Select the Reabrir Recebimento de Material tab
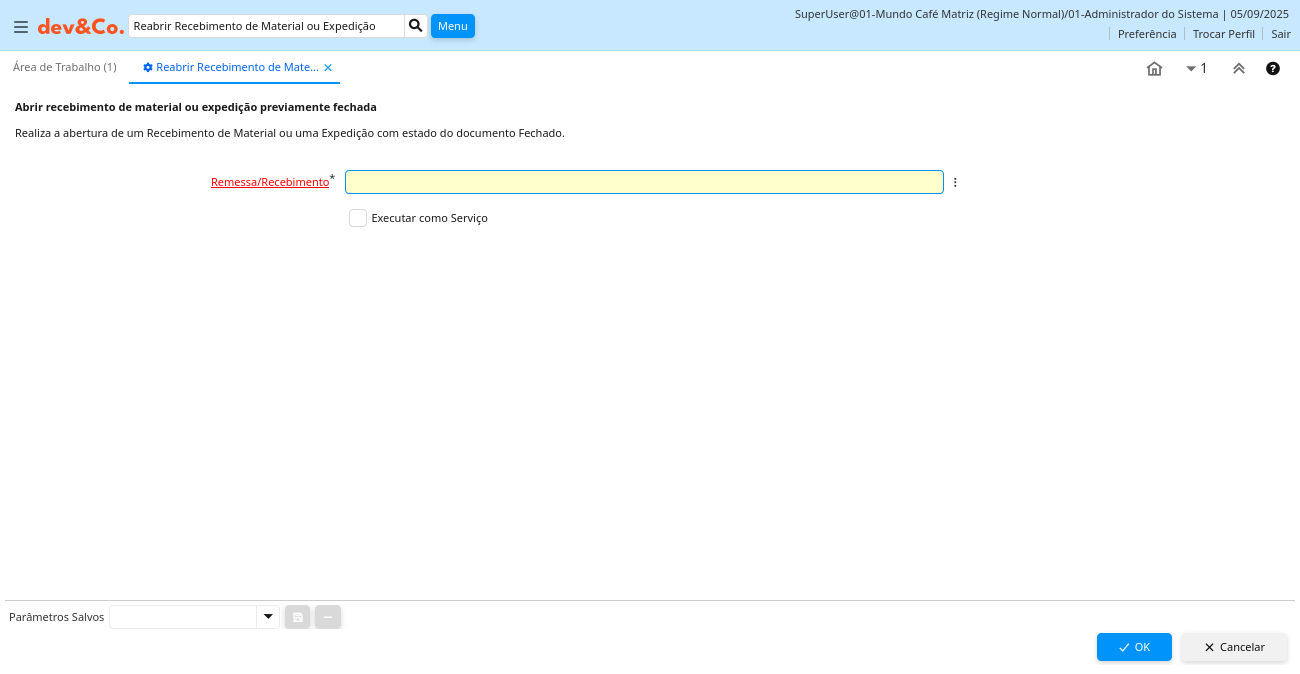Image resolution: width=1300 pixels, height=674 pixels. (x=236, y=67)
